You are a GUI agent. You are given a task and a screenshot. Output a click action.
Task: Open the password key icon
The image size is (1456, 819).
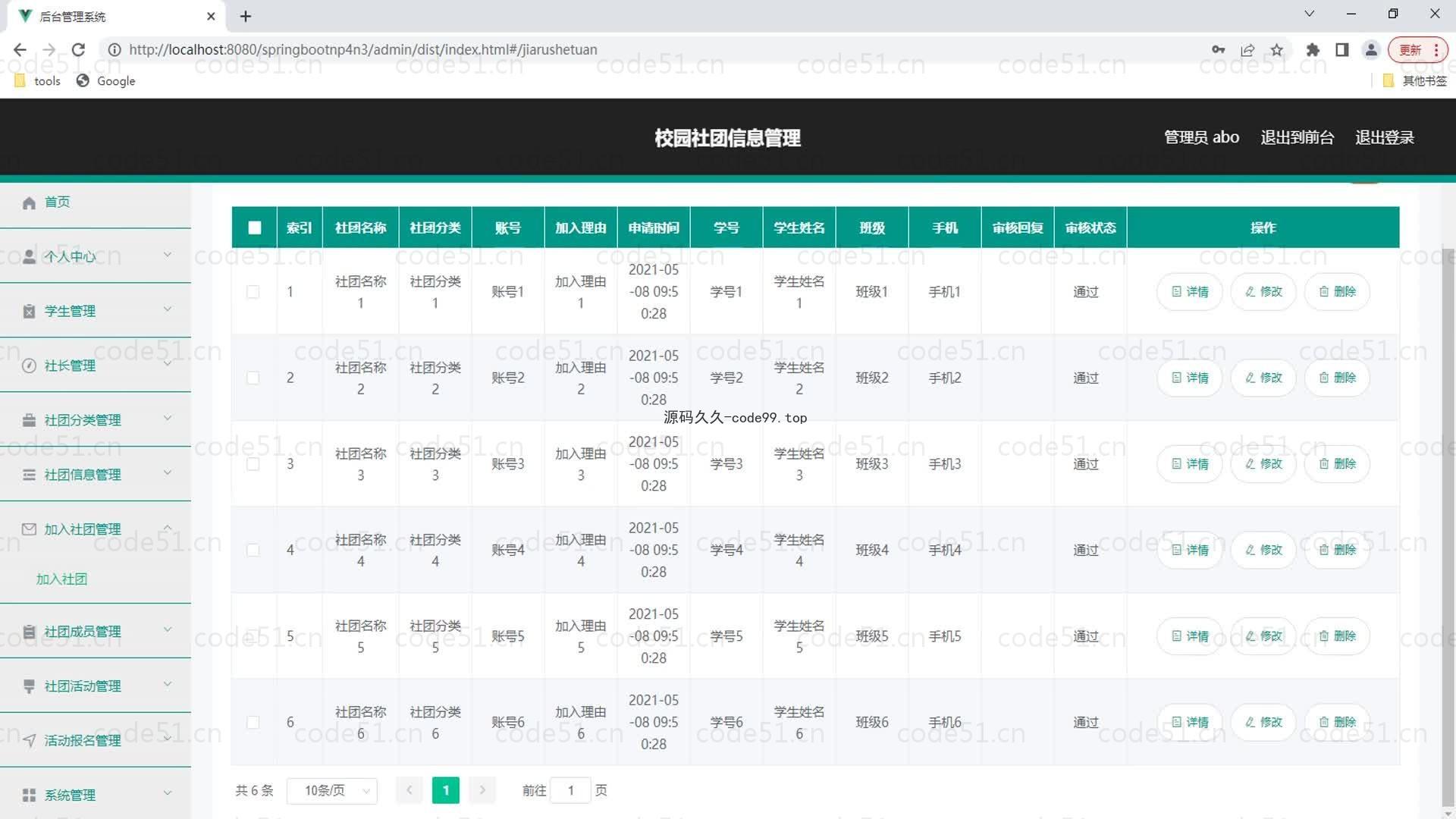click(x=1218, y=49)
